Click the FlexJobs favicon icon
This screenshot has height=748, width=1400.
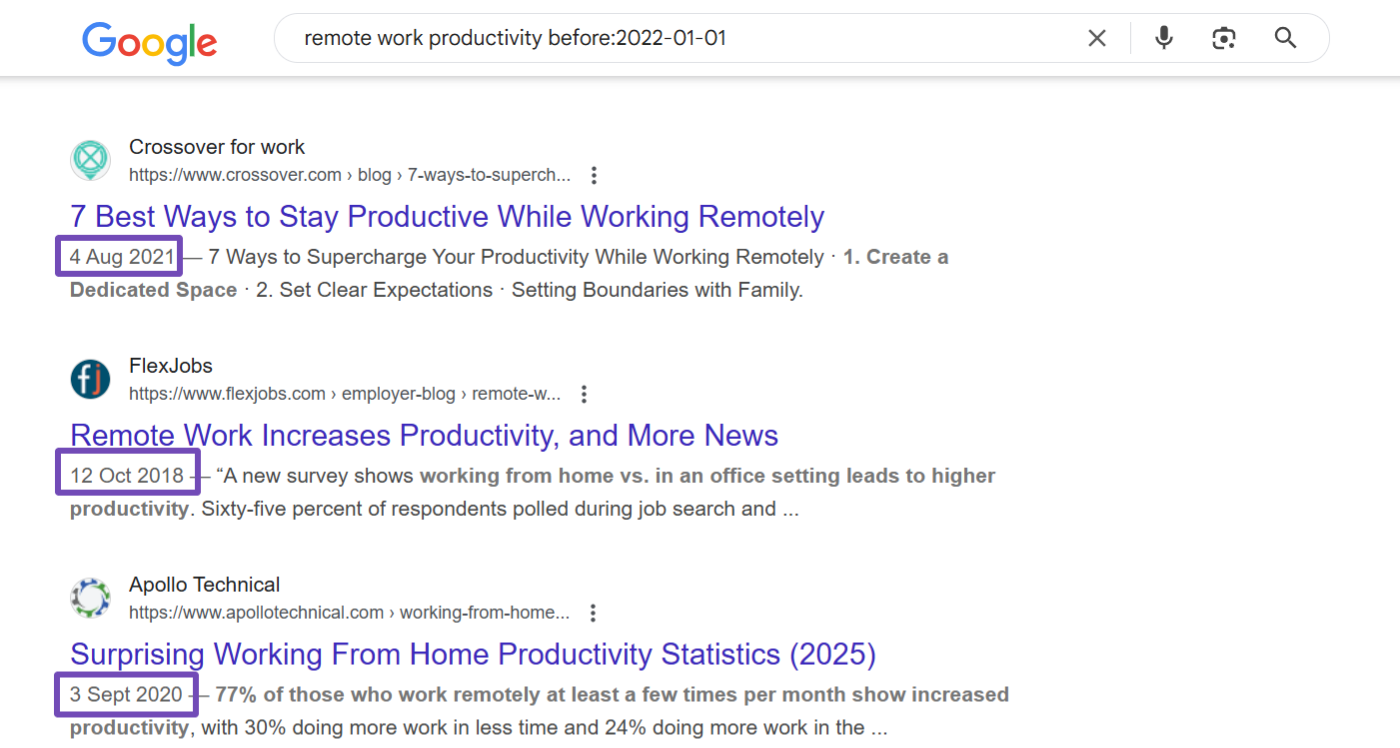pyautogui.click(x=91, y=379)
